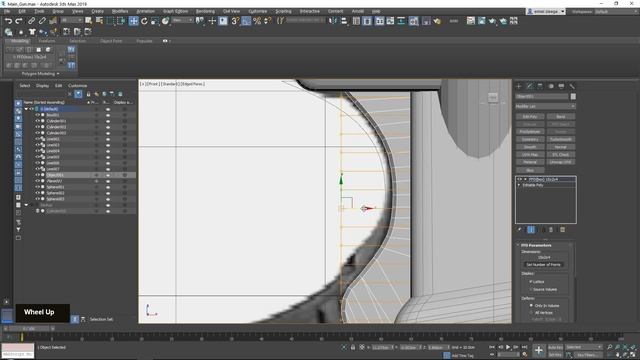The height and width of the screenshot is (360, 640).
Task: Toggle the 3D Snaps icon
Action: pos(235,21)
